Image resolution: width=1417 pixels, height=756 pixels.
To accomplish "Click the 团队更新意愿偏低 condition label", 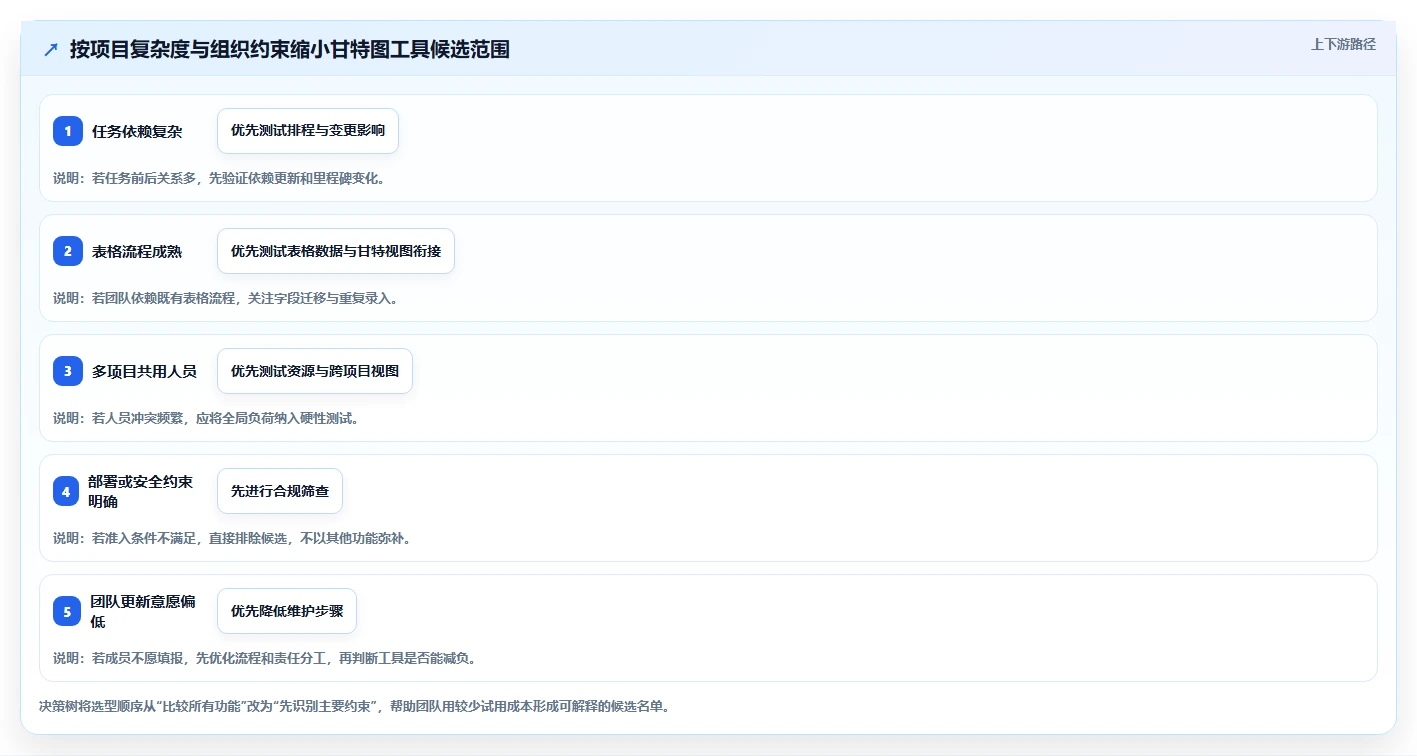I will (x=142, y=611).
